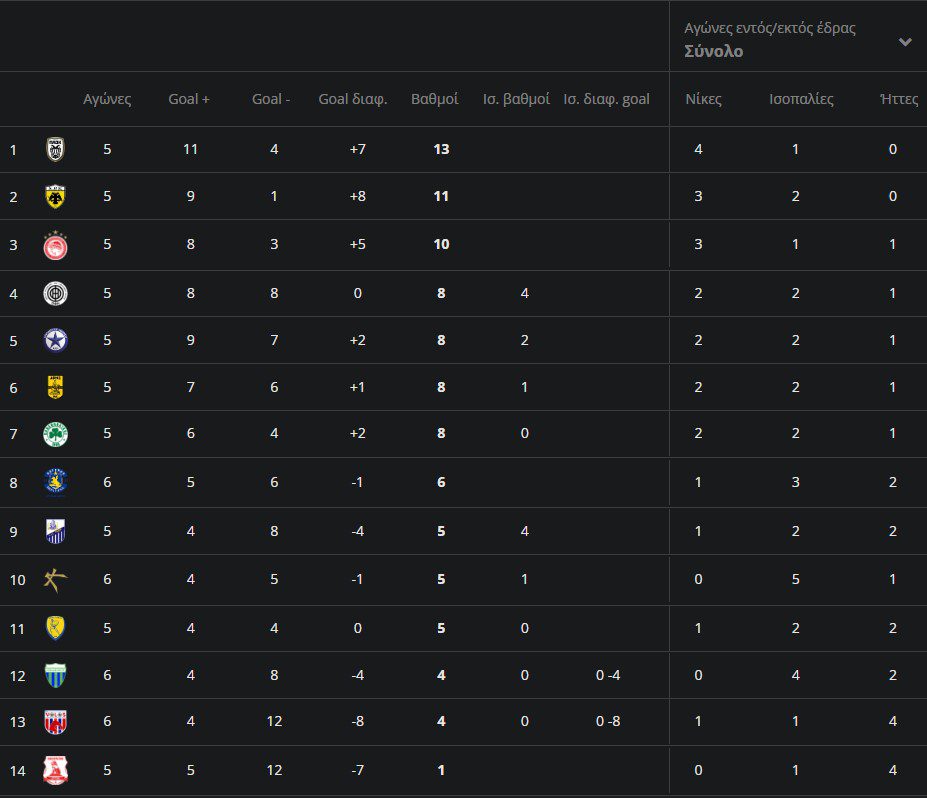927x798 pixels.
Task: Sort by Goal διαφ. column header
Action: [353, 99]
